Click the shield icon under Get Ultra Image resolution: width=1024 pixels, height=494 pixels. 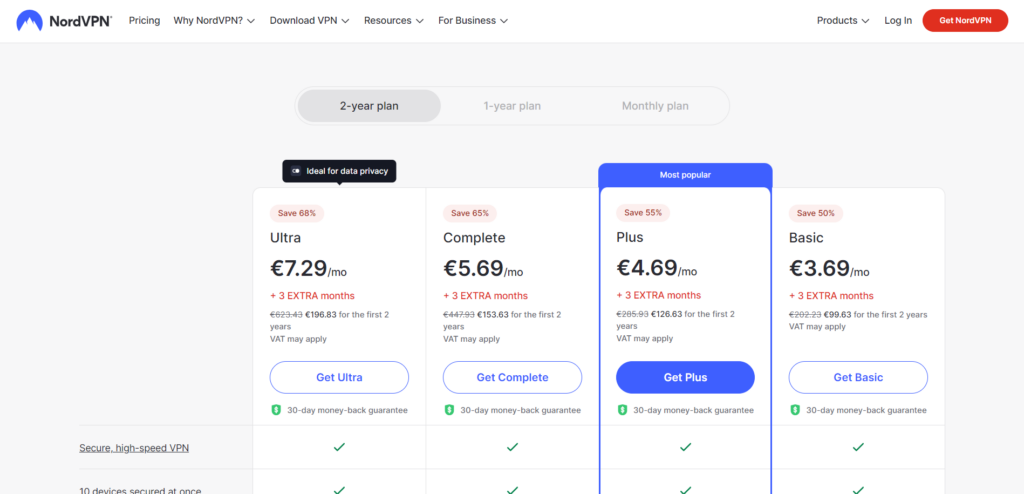click(276, 410)
